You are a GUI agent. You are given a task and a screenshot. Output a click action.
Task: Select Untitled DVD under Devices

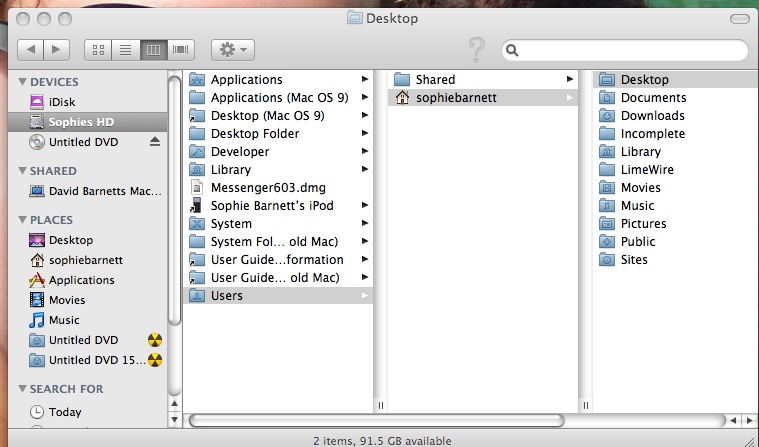87,142
